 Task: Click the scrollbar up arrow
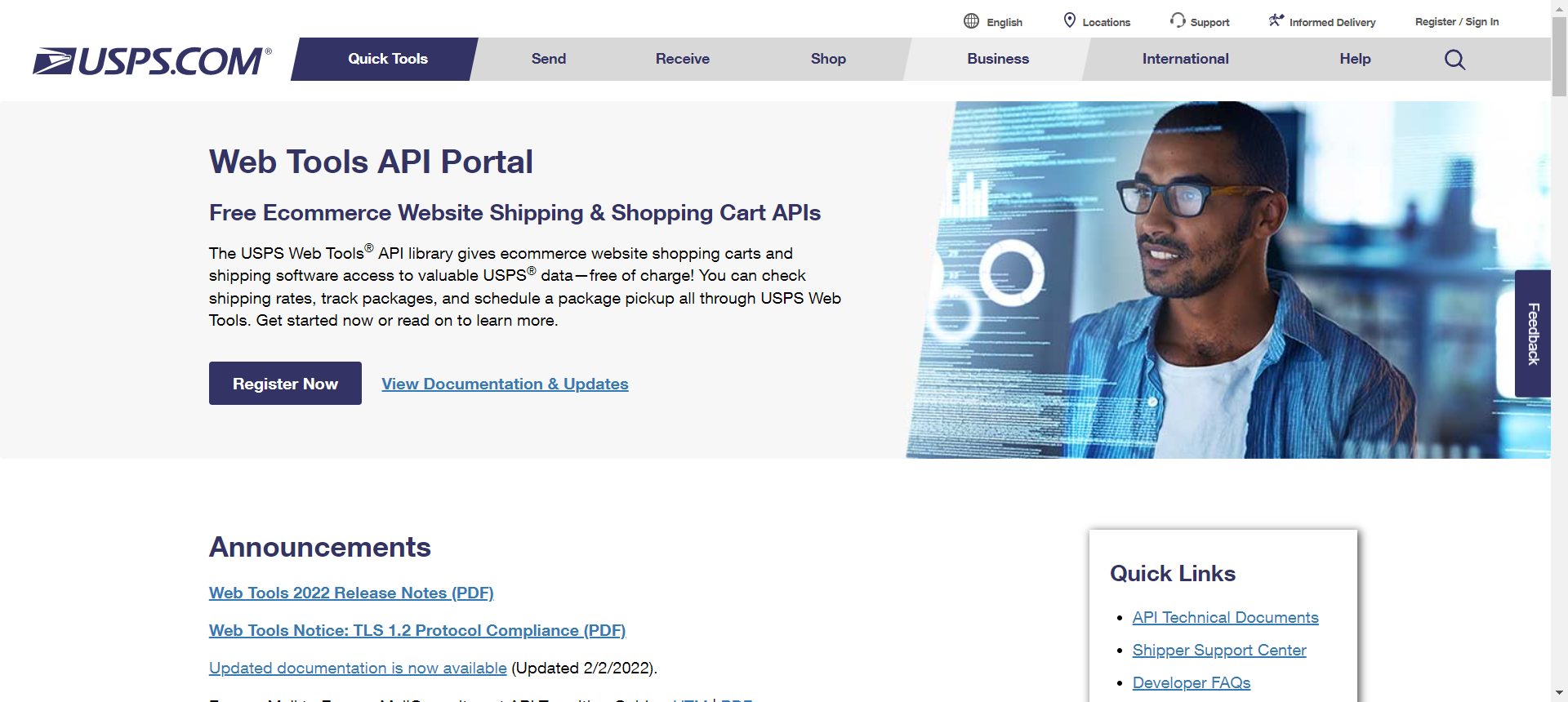tap(1559, 7)
